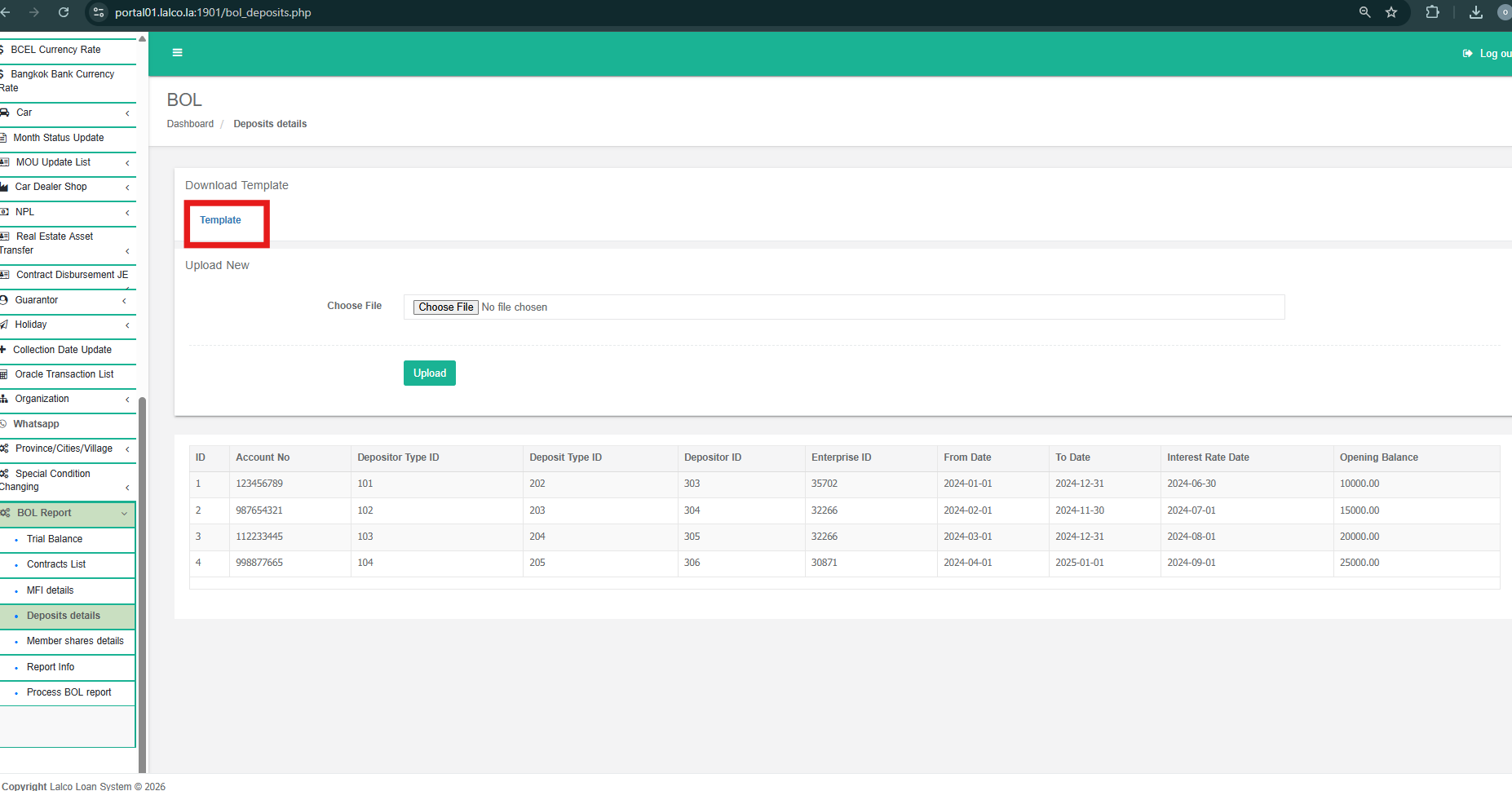
Task: Go to Dashboard via breadcrumb link
Action: pyautogui.click(x=190, y=124)
